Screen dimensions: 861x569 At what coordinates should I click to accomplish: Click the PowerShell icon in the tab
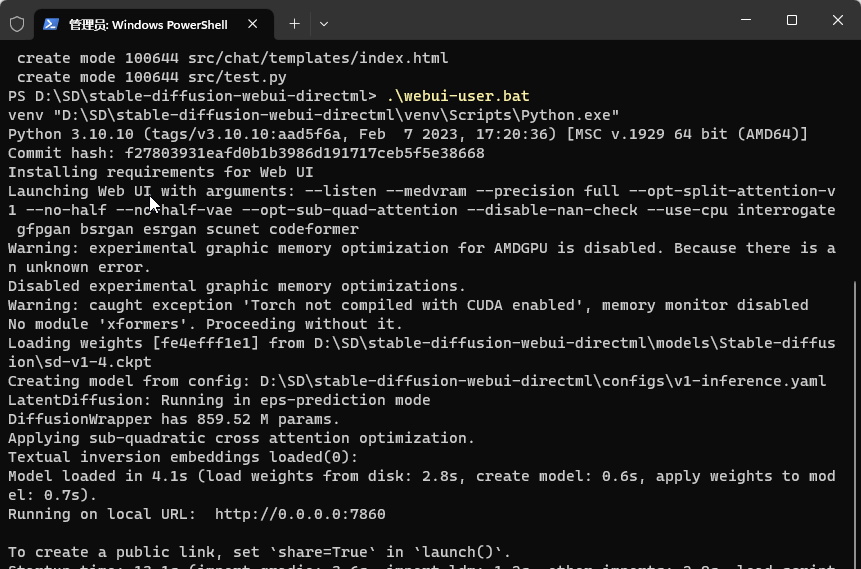coord(51,24)
